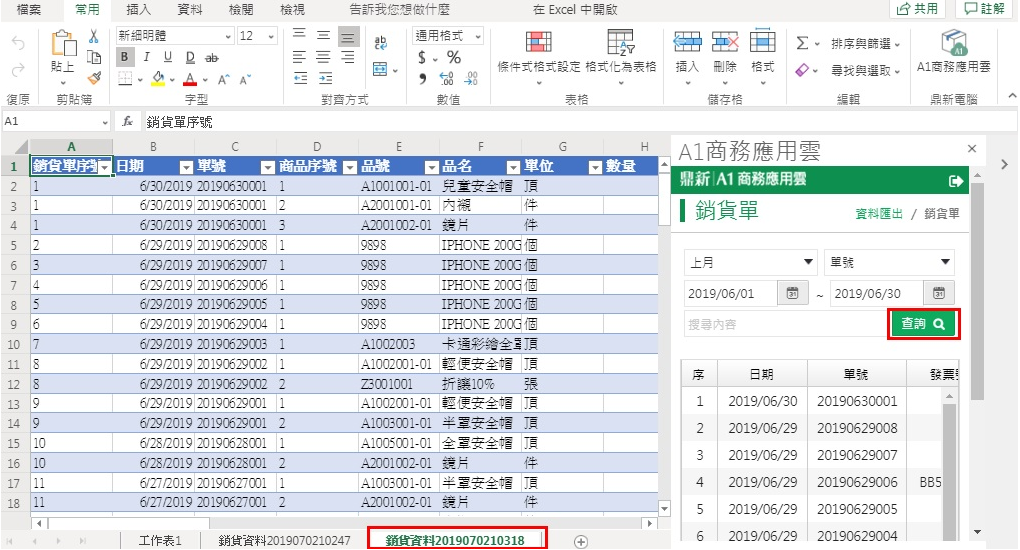Viewport: 1020px width, 550px height.
Task: Click the 註解 Comments button
Action: tap(984, 8)
